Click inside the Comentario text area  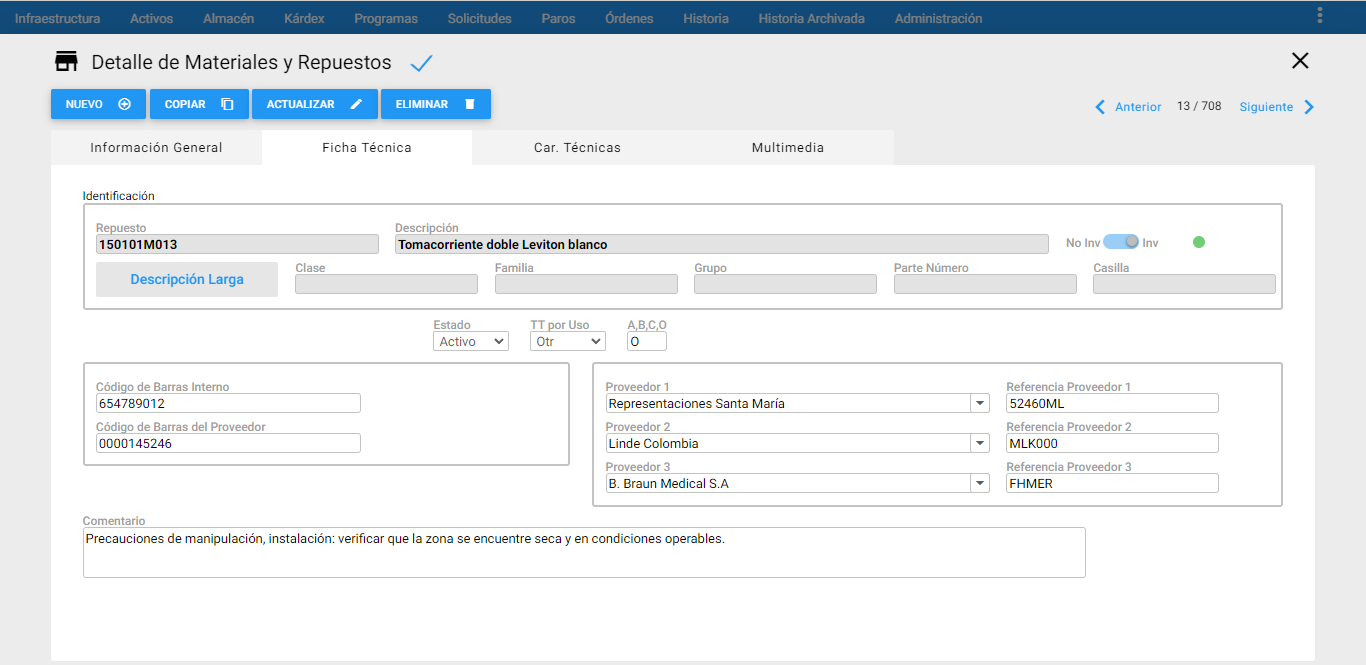pyautogui.click(x=584, y=553)
